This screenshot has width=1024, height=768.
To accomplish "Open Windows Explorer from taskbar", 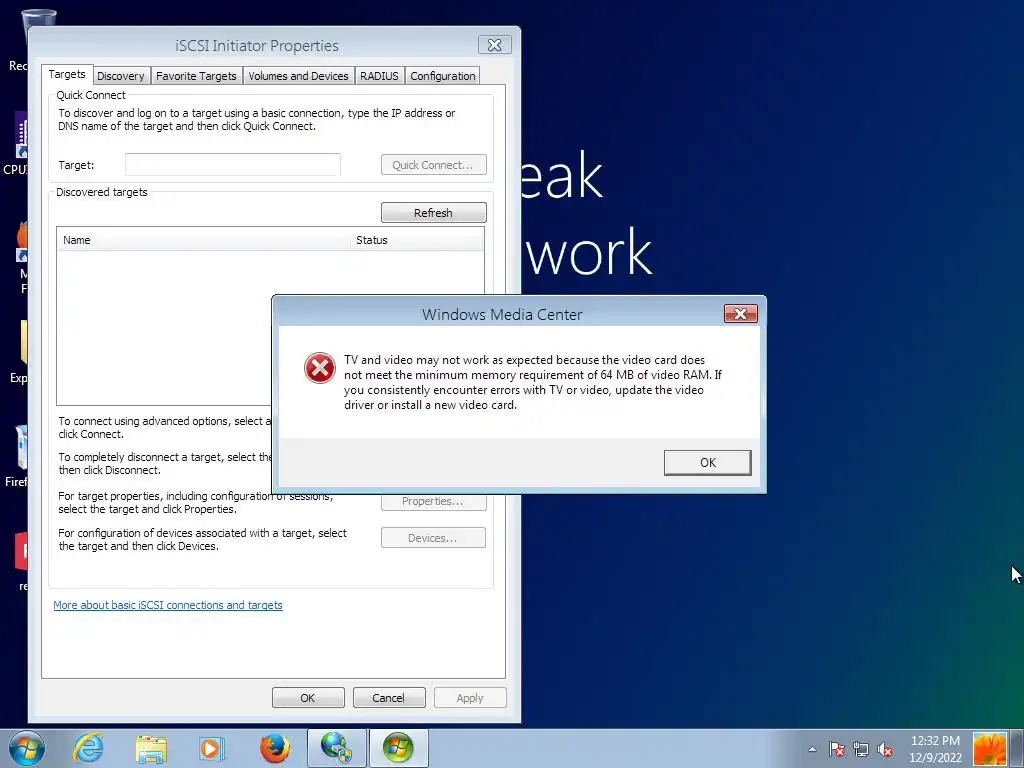I will click(152, 748).
